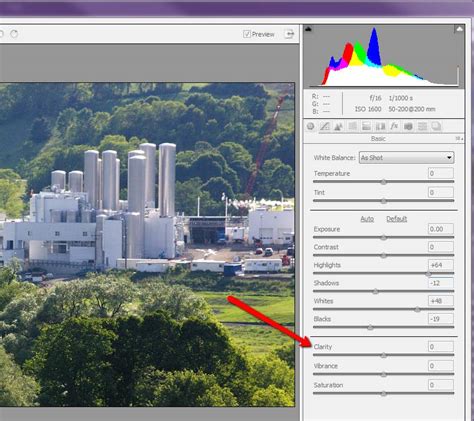
Task: Click the Tint slider handle
Action: pyautogui.click(x=384, y=201)
